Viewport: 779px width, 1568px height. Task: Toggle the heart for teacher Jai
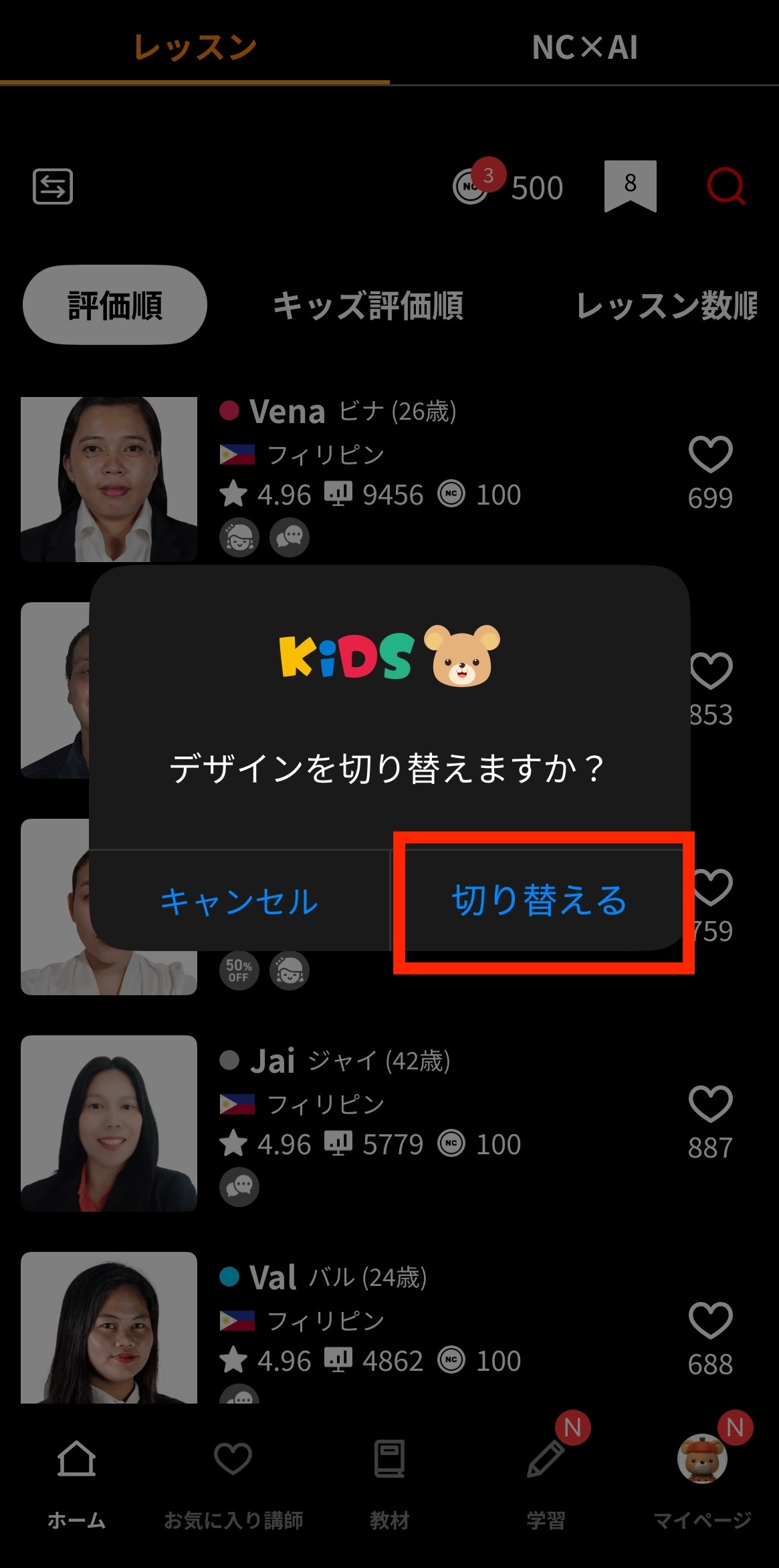click(710, 1103)
